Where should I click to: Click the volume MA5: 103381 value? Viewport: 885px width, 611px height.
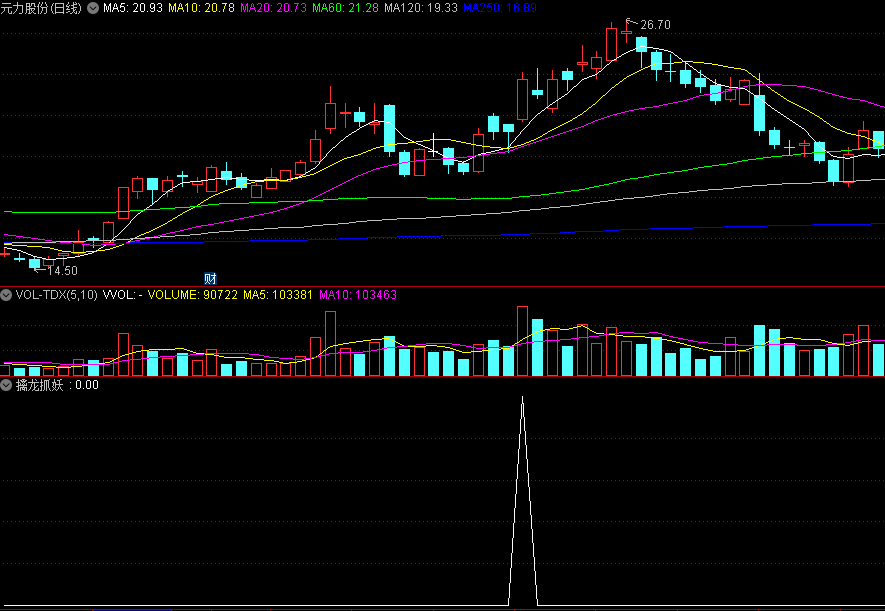[x=278, y=294]
